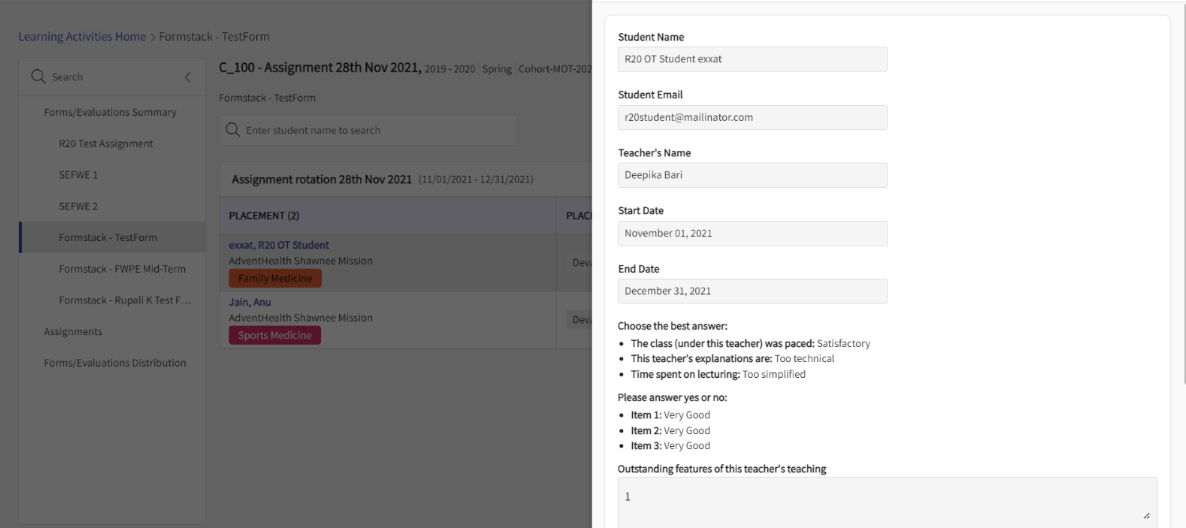Collapse the sidebar with the chevron arrow
Image resolution: width=1186 pixels, height=528 pixels.
[x=187, y=77]
